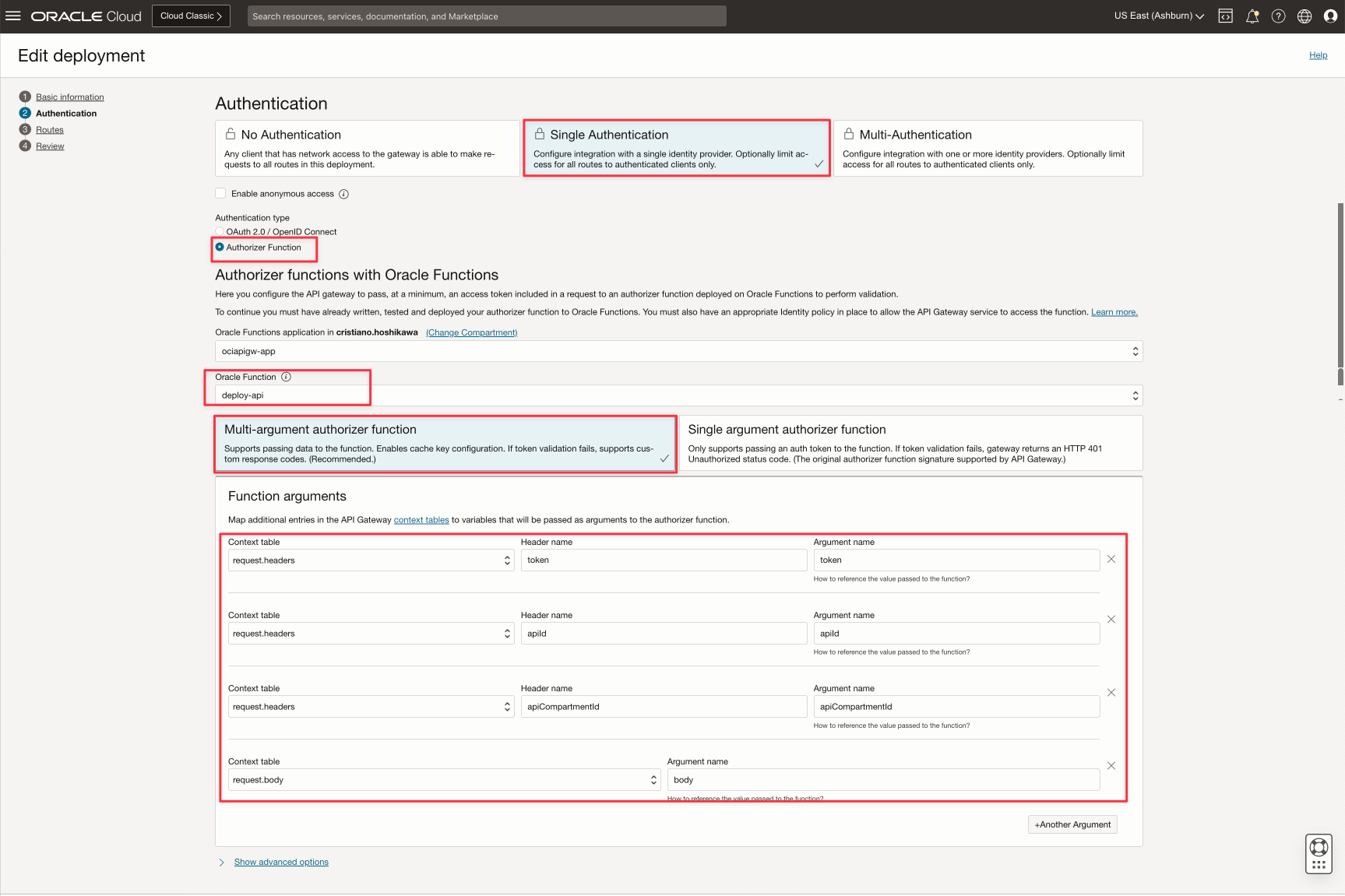Open the ociapigw-app application dropdown

[x=678, y=351]
